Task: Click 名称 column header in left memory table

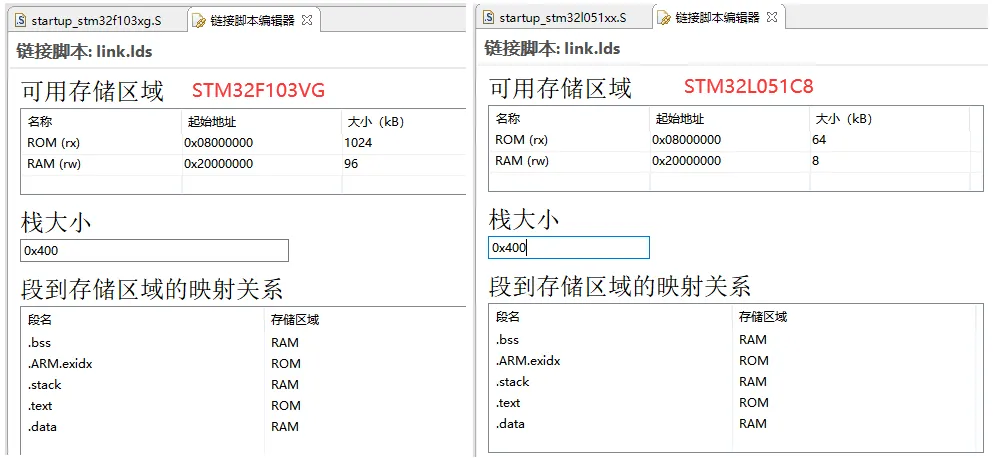Action: (x=39, y=122)
